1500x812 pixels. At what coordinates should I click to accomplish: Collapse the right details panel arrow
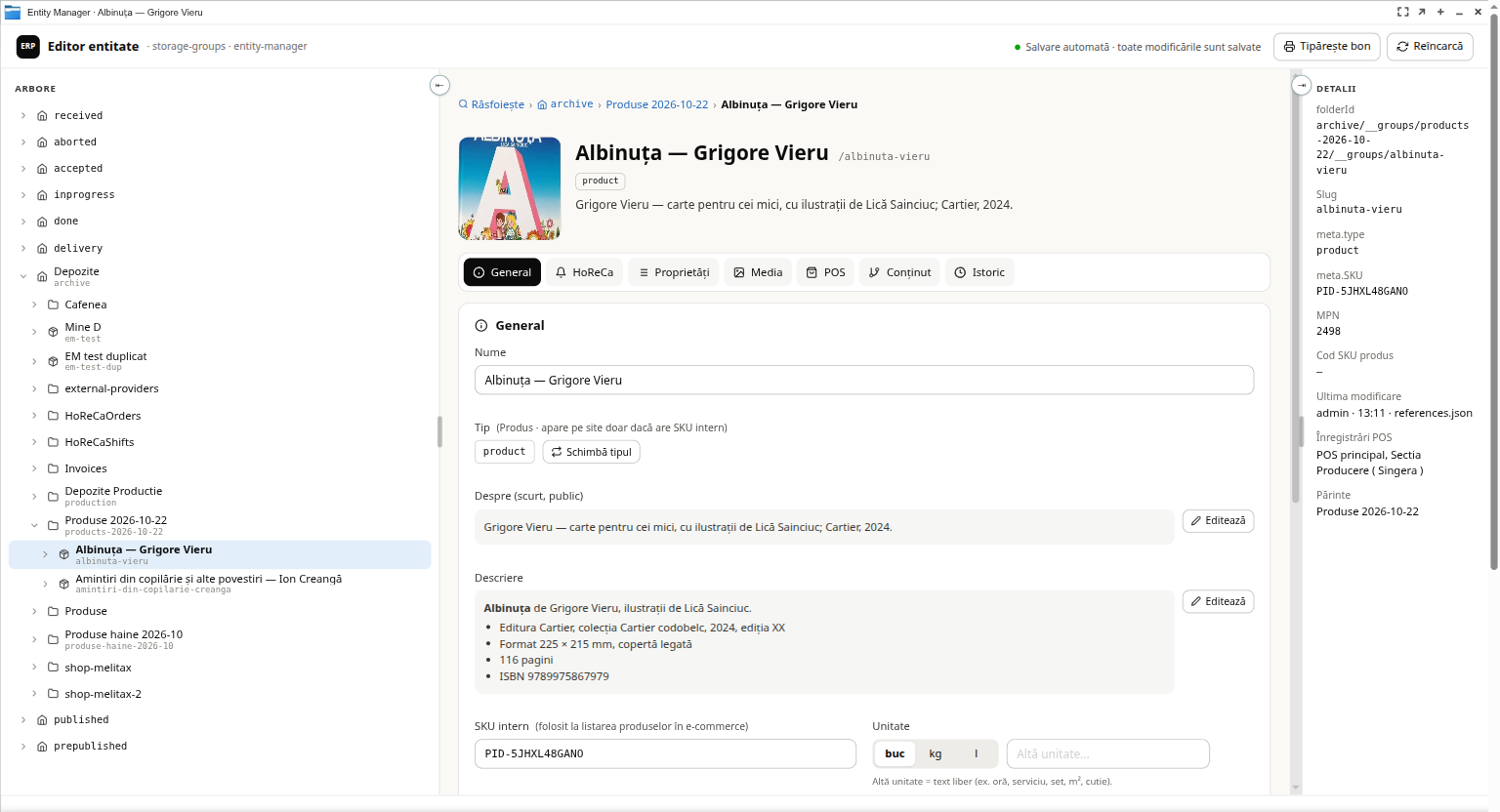click(x=1301, y=85)
